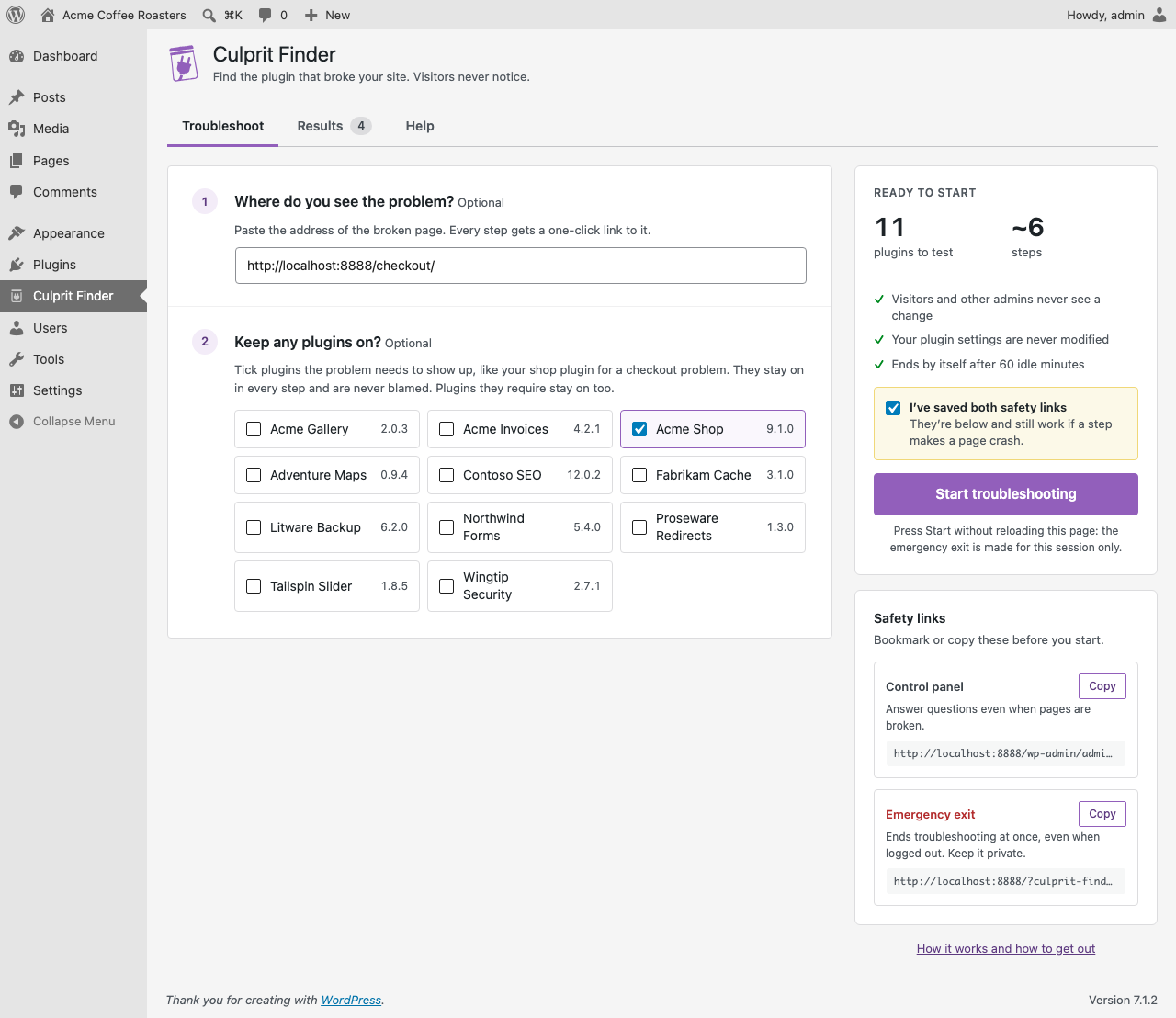This screenshot has height=1018, width=1176.
Task: Click the Users icon in sidebar
Action: pos(17,328)
